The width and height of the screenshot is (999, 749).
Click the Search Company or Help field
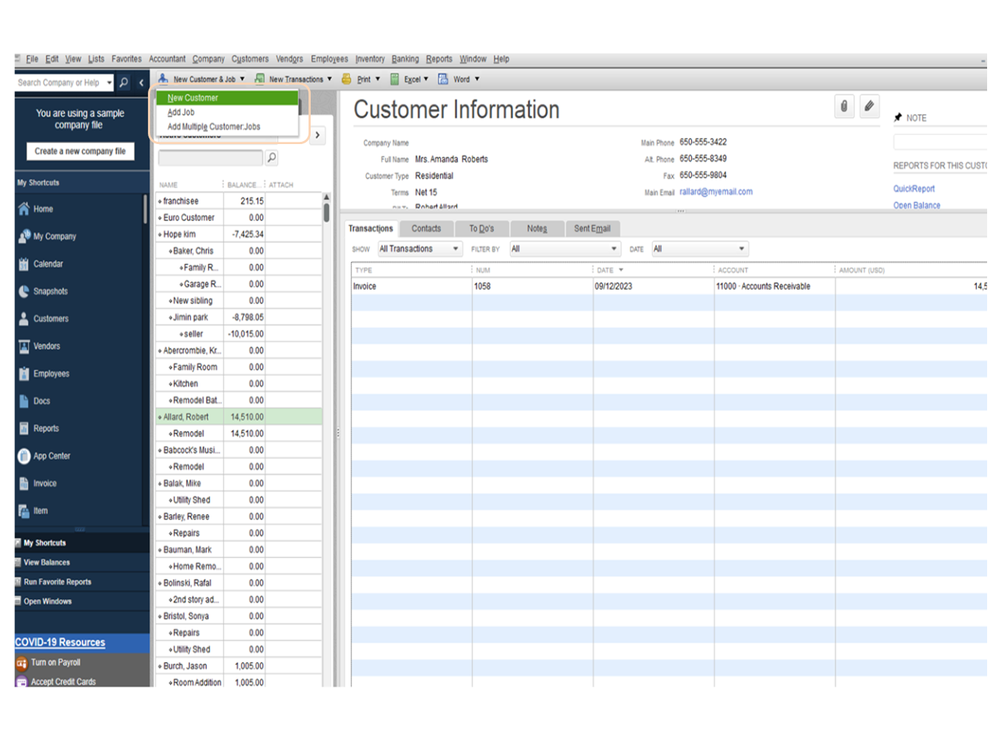pos(59,83)
